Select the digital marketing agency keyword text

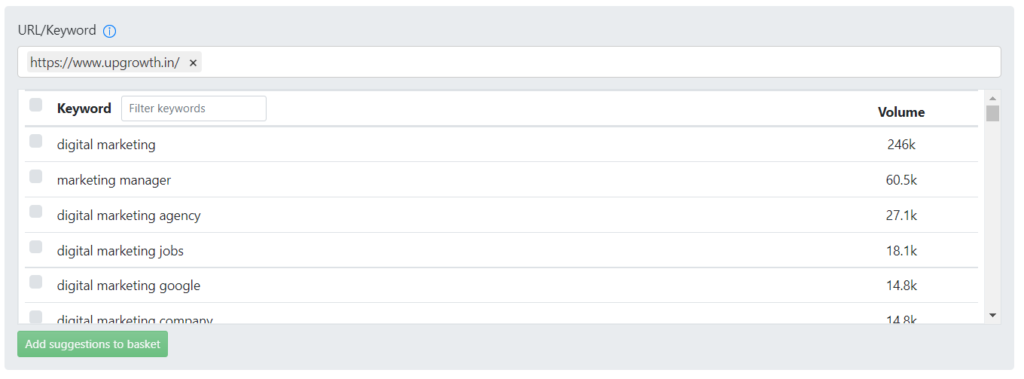tap(129, 216)
